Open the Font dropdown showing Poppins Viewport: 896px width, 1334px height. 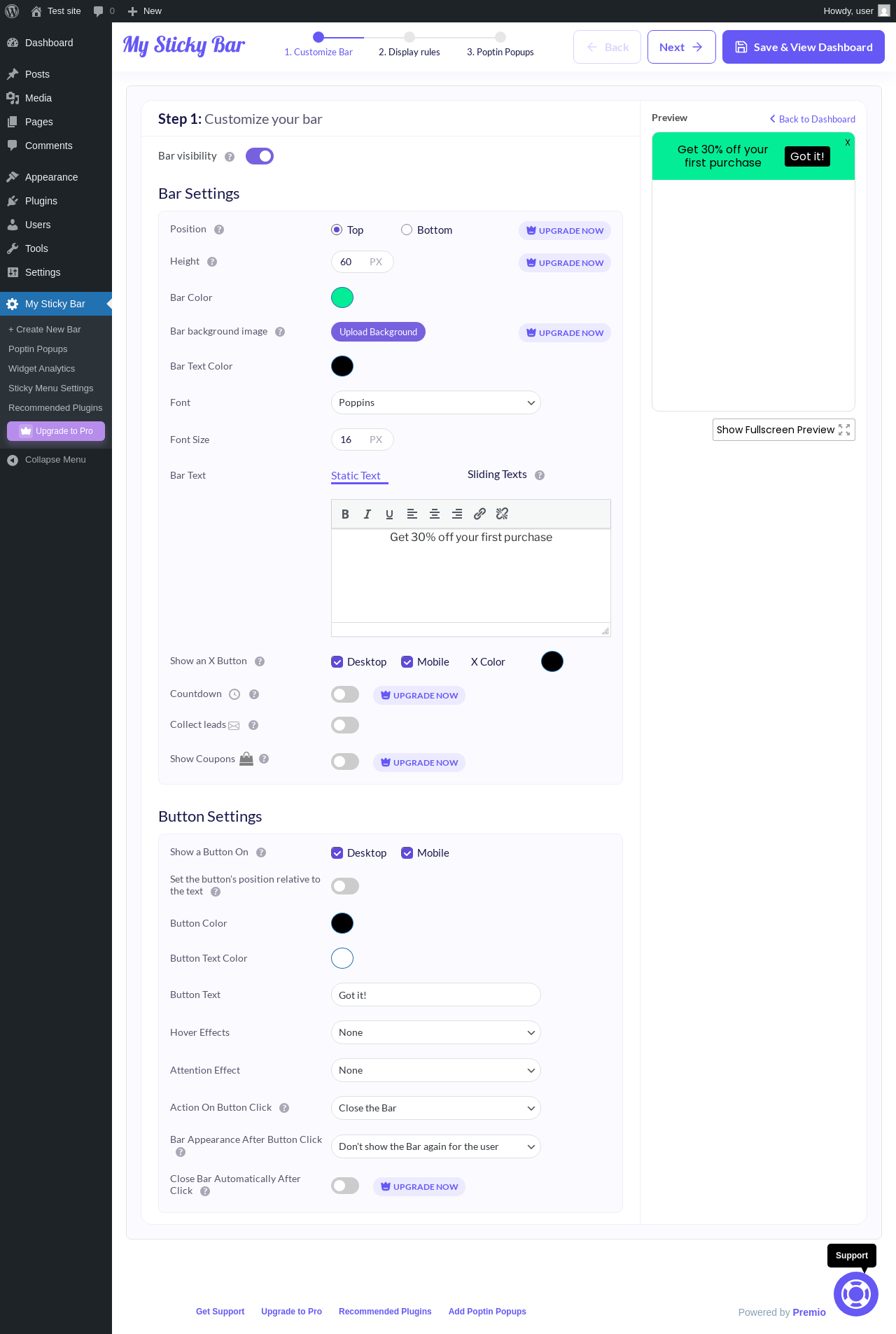tap(436, 402)
